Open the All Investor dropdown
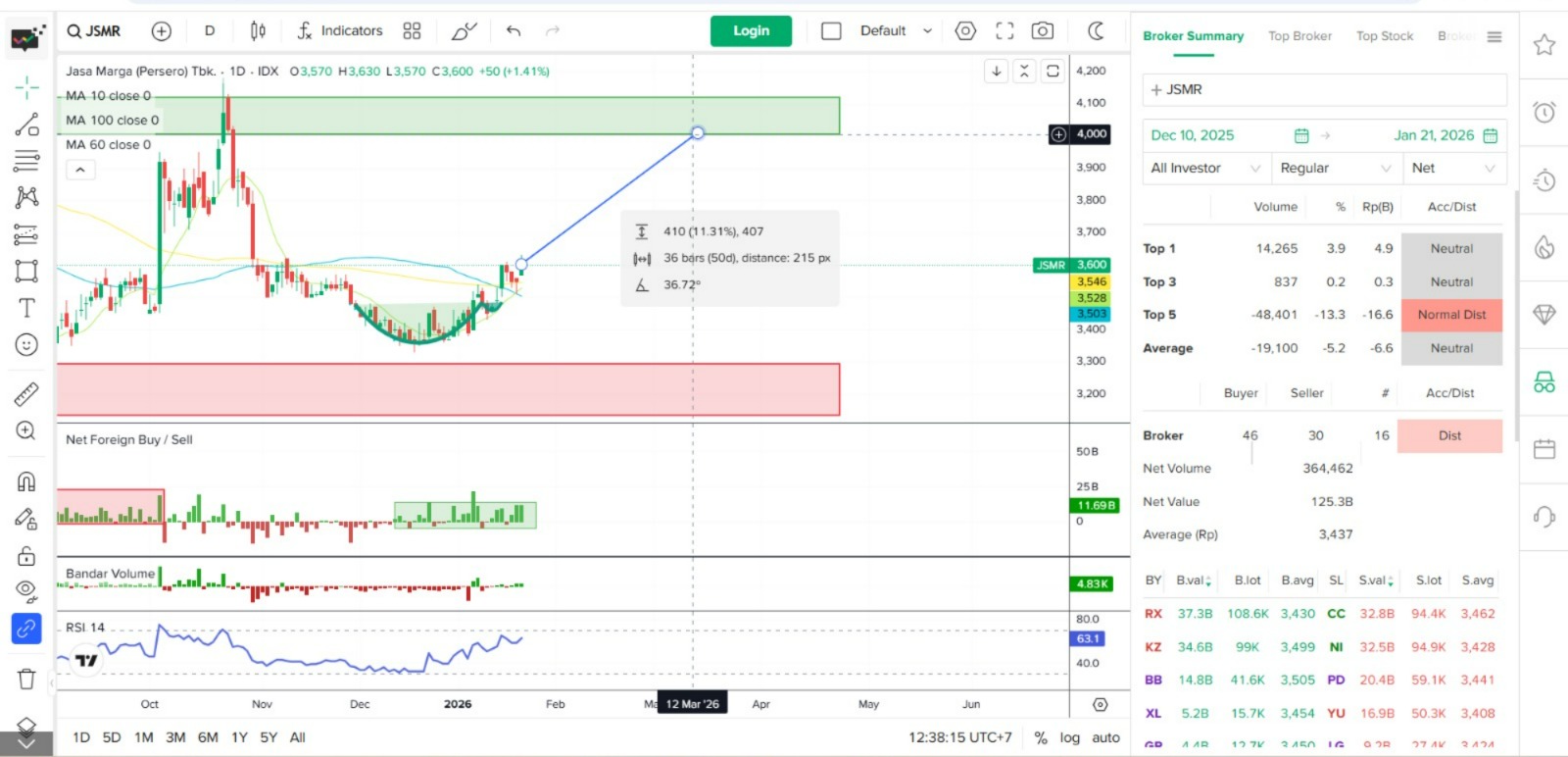 [x=1206, y=168]
